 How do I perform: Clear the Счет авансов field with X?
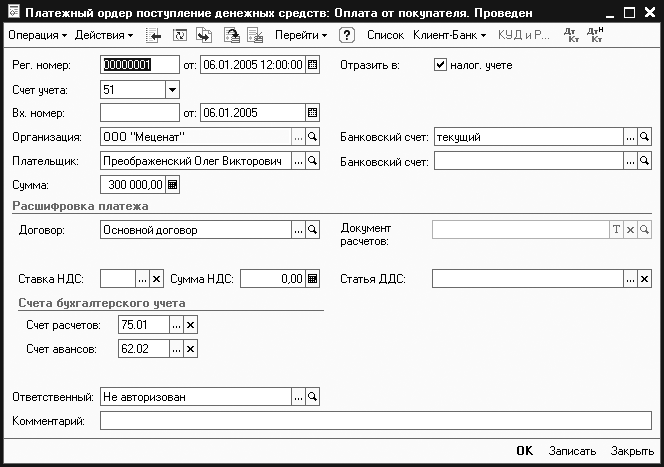point(191,348)
